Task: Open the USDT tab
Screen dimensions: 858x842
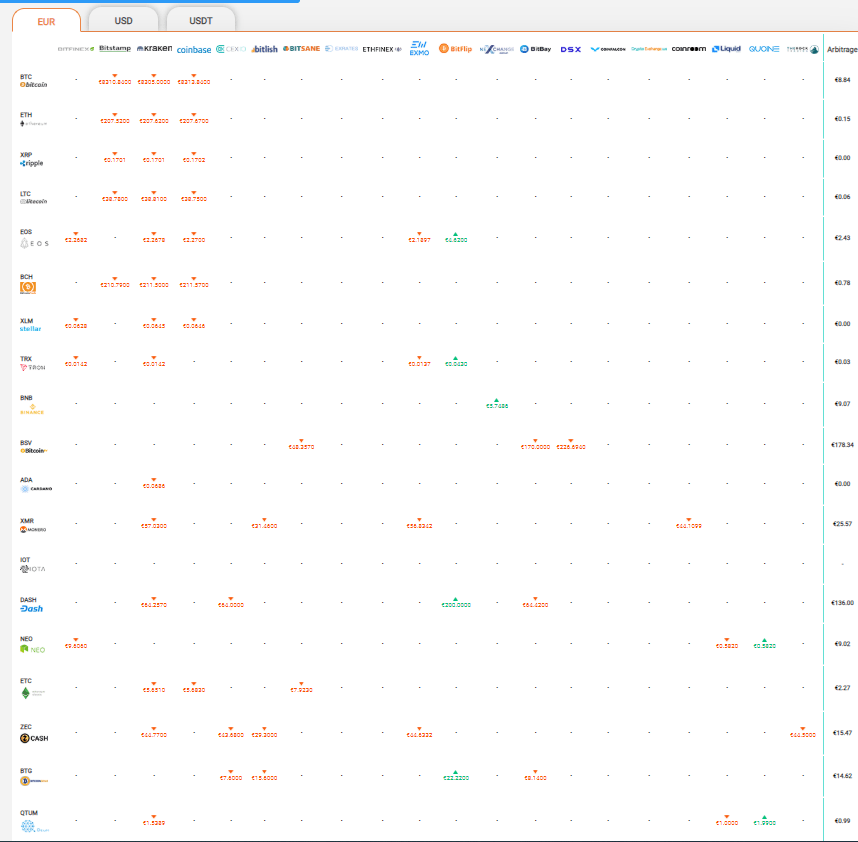Action: point(201,21)
